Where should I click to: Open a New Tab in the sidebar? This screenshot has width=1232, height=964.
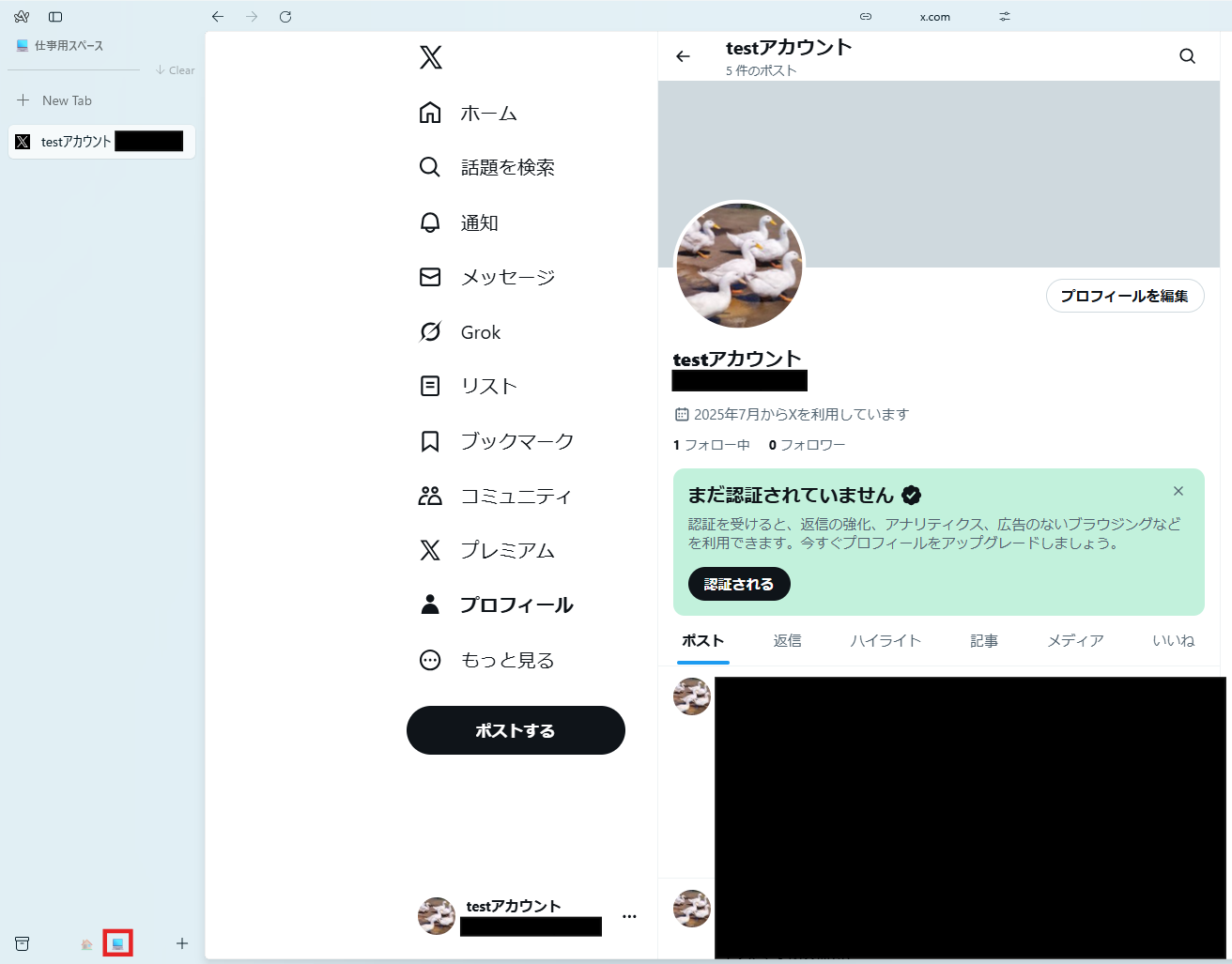point(101,100)
